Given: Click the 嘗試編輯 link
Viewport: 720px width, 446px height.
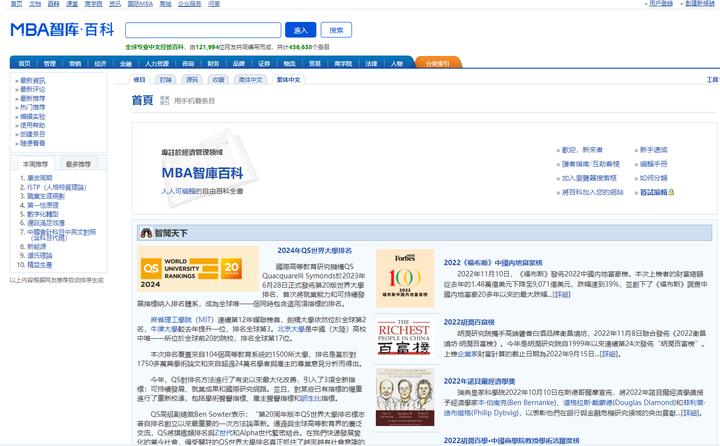Looking at the screenshot, I should 653,192.
